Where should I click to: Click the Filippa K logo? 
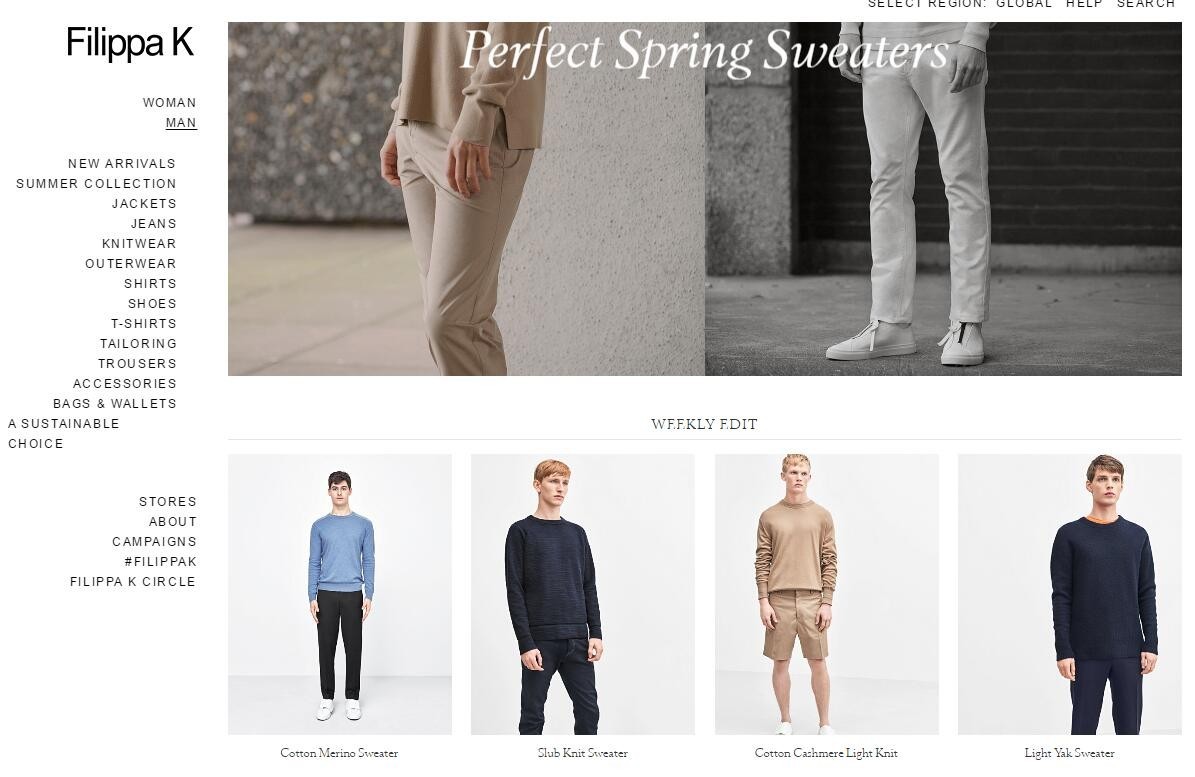(130, 43)
